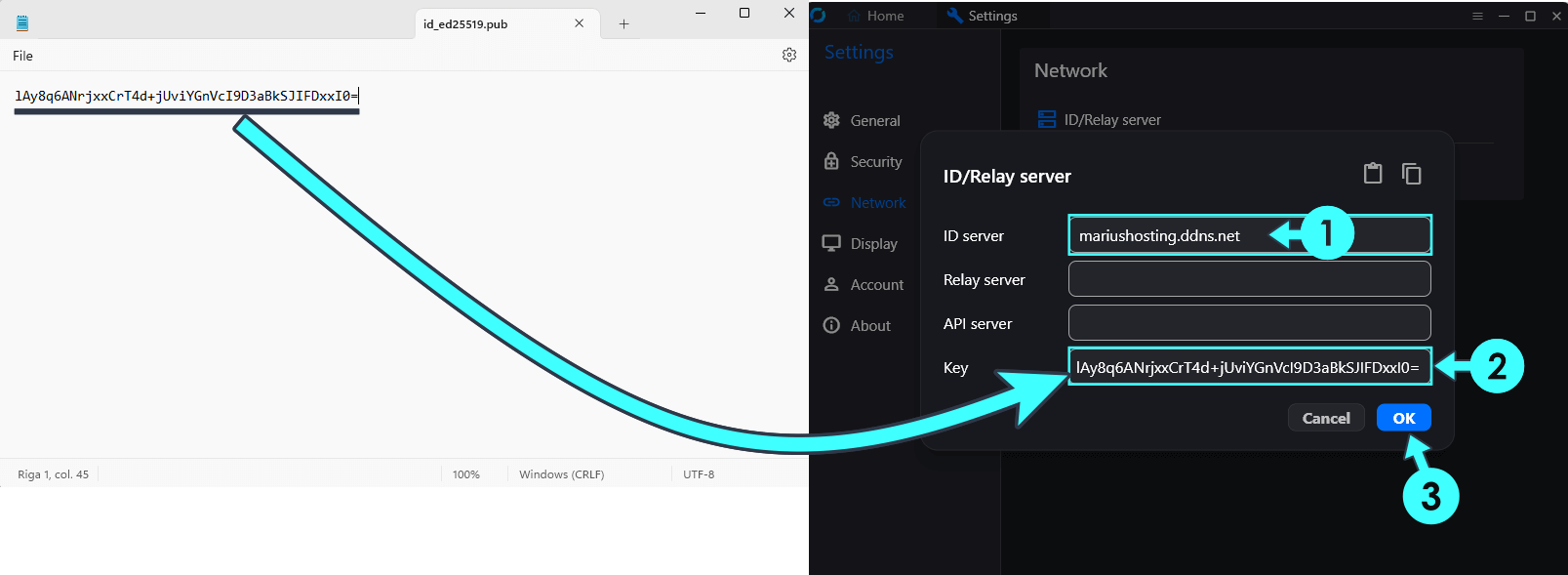
Task: Click the key text line in Notepad
Action: point(186,96)
